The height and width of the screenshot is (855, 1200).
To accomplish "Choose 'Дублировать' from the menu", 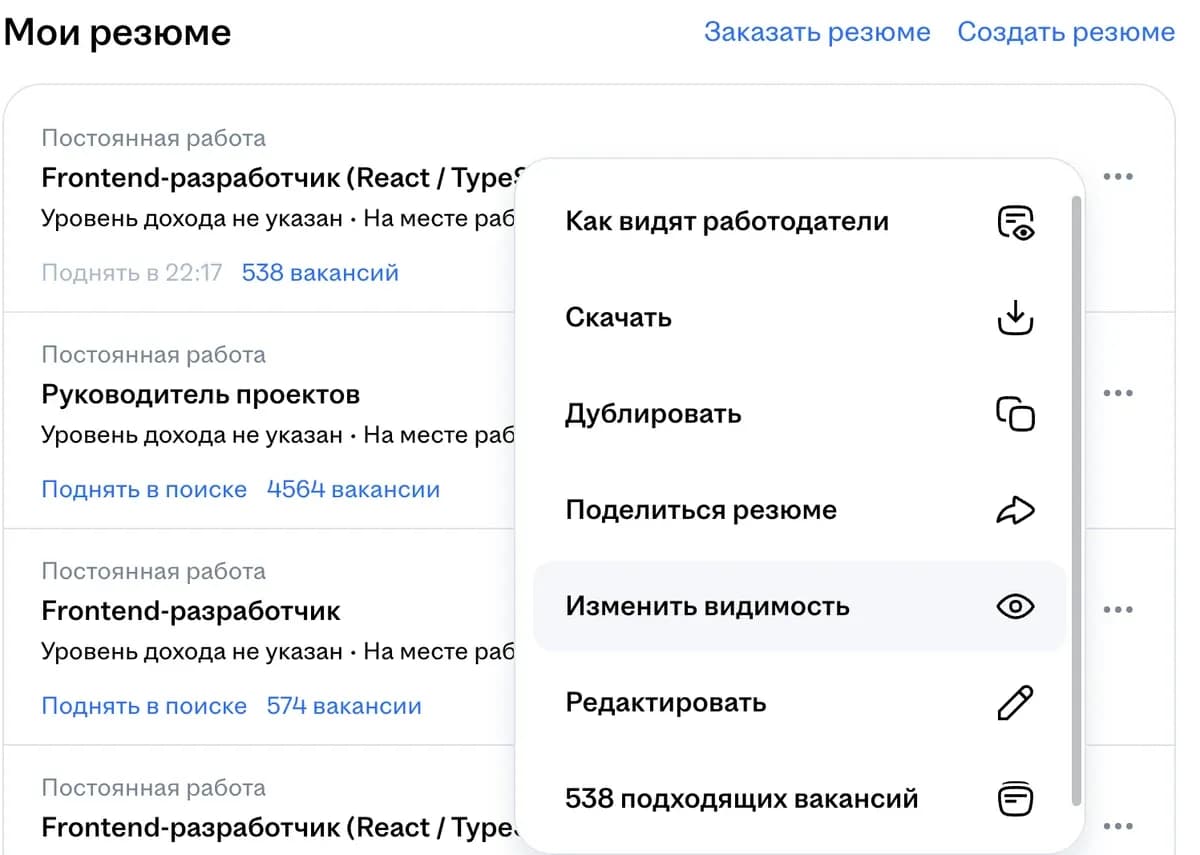I will click(x=800, y=414).
